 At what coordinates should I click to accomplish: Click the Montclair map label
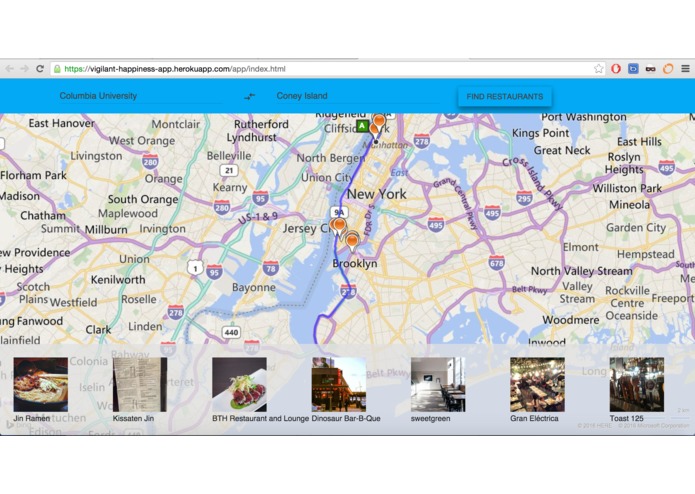176,124
